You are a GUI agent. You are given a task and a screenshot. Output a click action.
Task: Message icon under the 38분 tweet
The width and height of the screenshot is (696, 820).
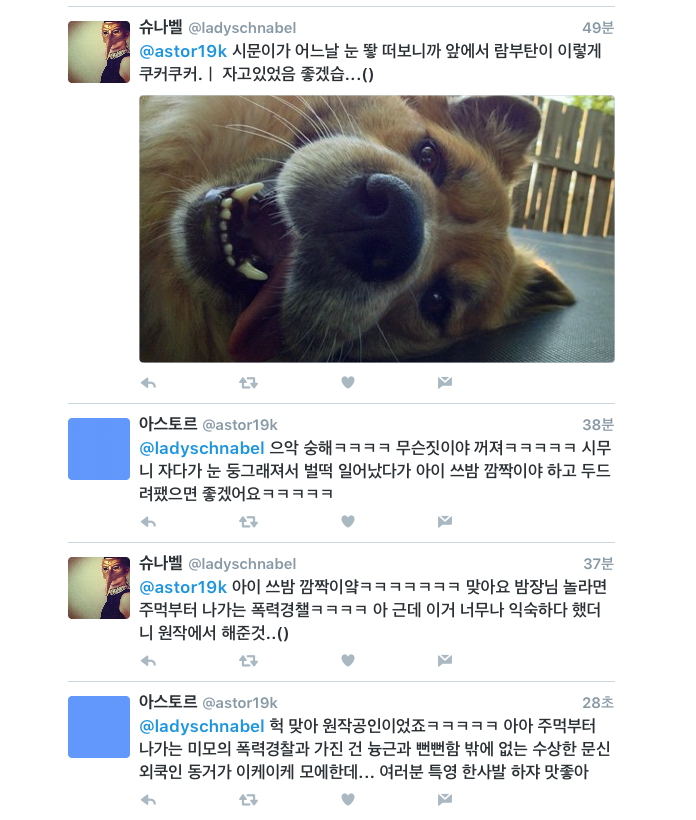click(x=444, y=521)
